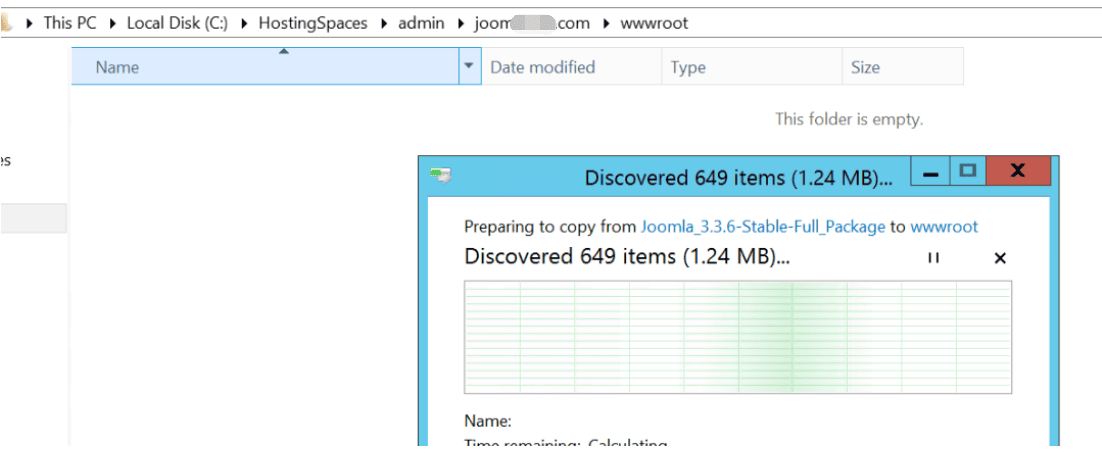Click the 'Name:' label in dialog

(x=488, y=422)
